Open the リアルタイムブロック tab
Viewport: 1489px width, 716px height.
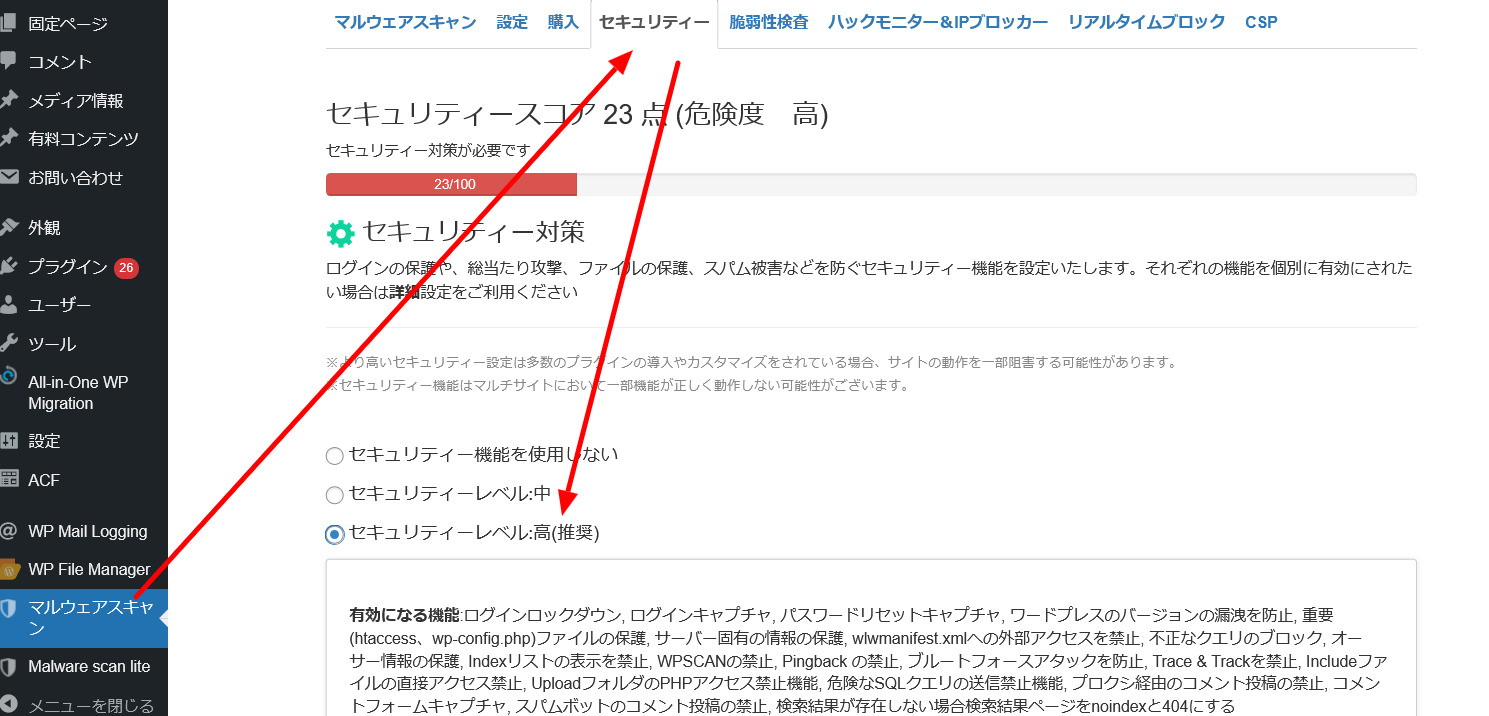pyautogui.click(x=1146, y=22)
